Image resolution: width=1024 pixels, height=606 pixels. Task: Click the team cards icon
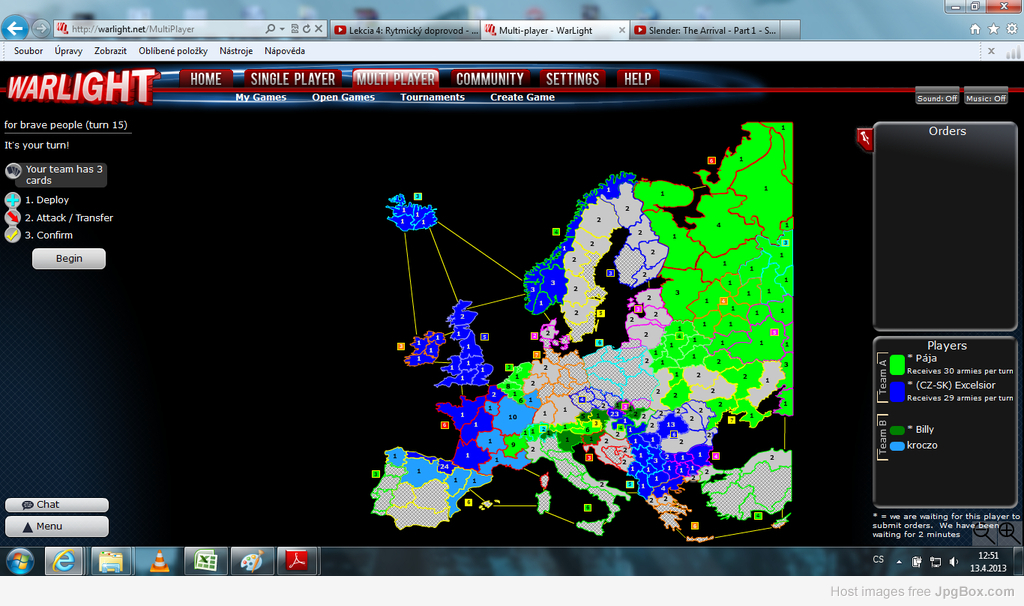coord(13,172)
